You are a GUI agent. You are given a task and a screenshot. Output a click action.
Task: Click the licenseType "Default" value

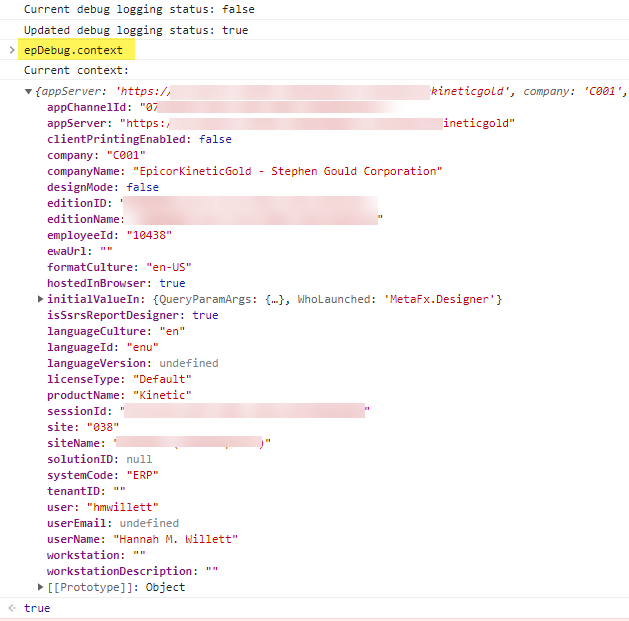pyautogui.click(x=162, y=379)
